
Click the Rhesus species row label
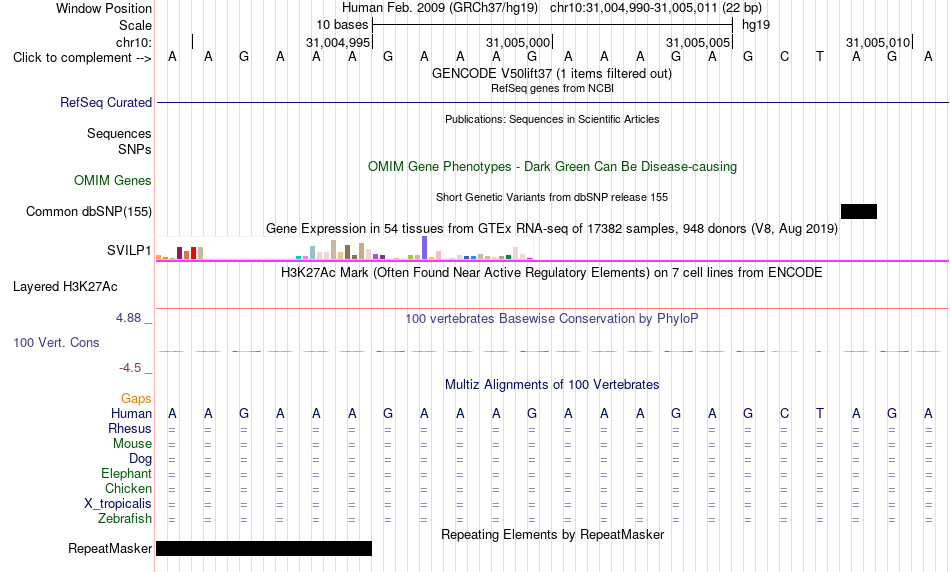[x=130, y=428]
